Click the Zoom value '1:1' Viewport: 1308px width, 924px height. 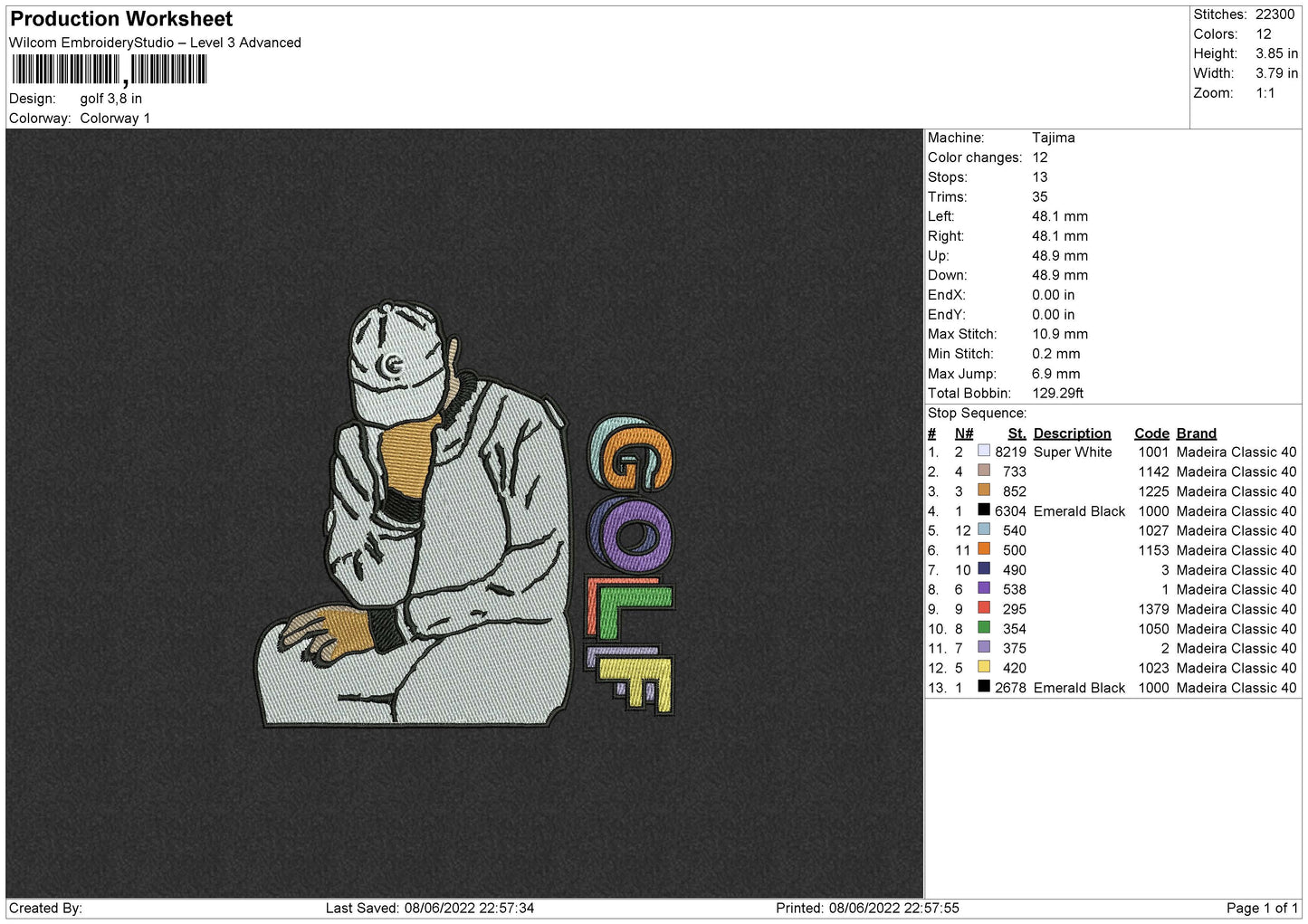[1265, 93]
